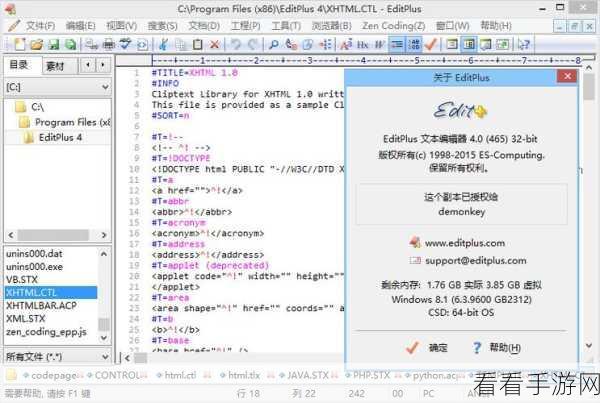Screen dimensions: 600x403
Task: Click the printer icon to print
Action: coord(109,44)
